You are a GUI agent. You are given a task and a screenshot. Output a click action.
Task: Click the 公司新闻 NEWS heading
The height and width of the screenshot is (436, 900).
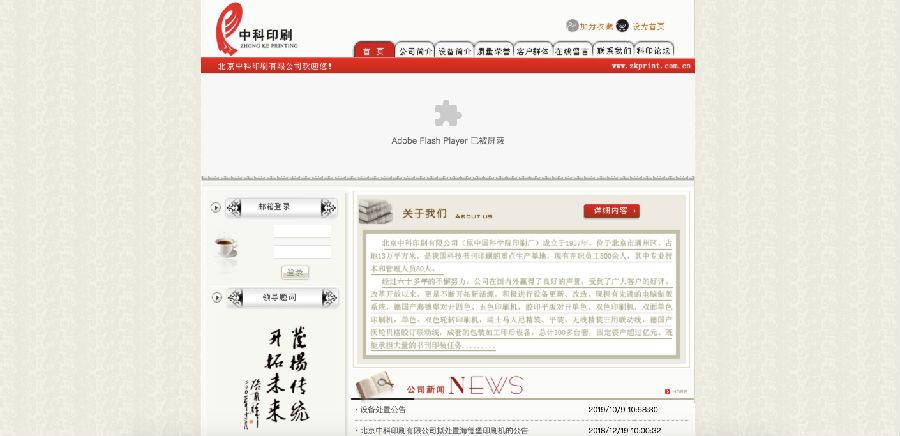tap(465, 386)
